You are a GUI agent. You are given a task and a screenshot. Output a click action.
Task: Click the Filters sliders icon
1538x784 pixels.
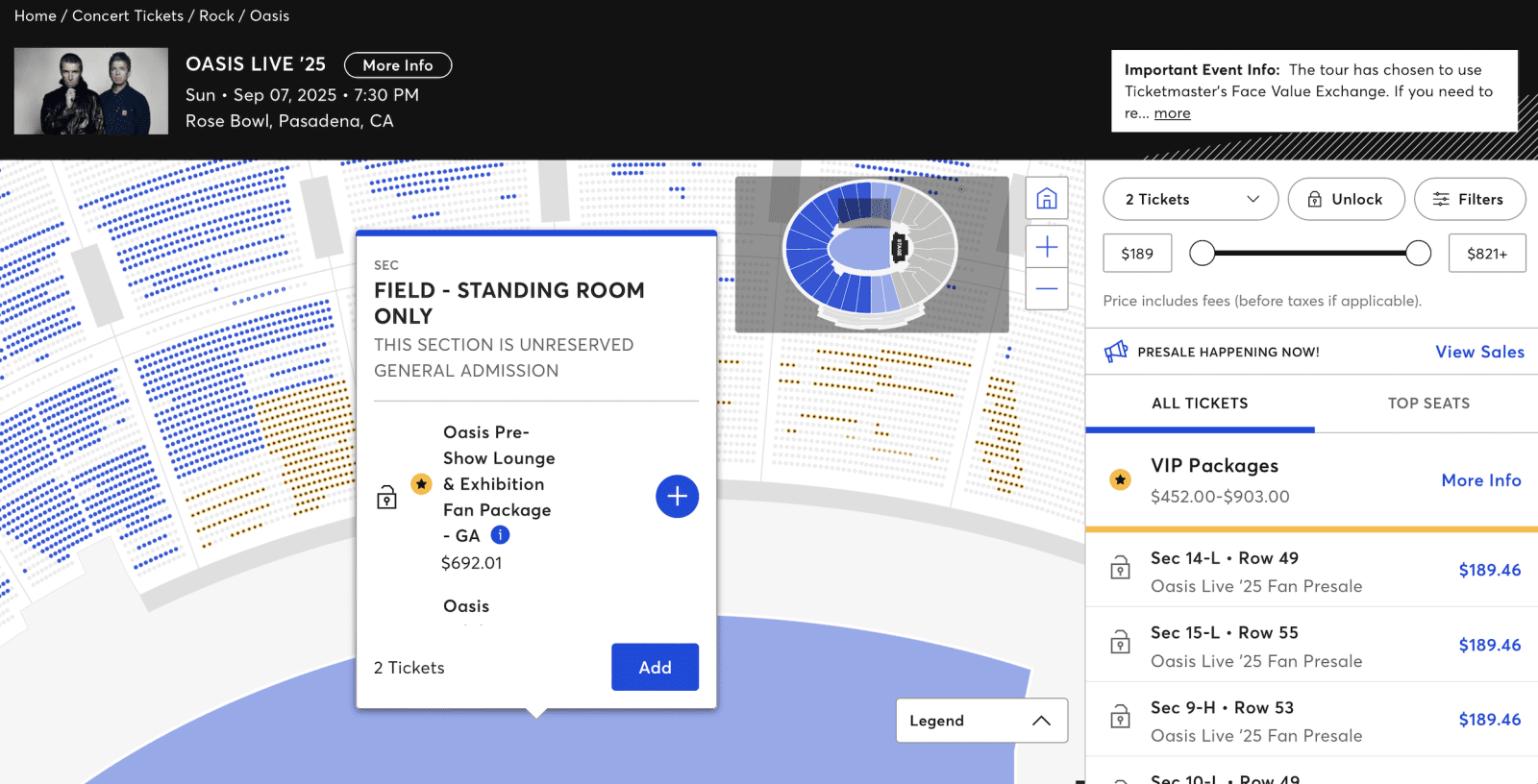(1441, 199)
